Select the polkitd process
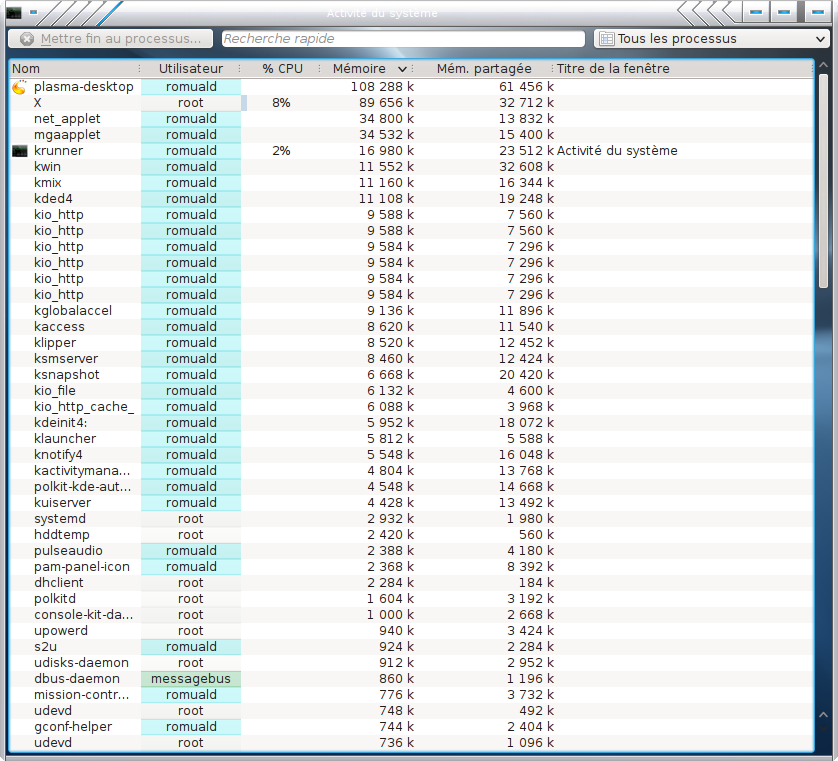 click(55, 600)
